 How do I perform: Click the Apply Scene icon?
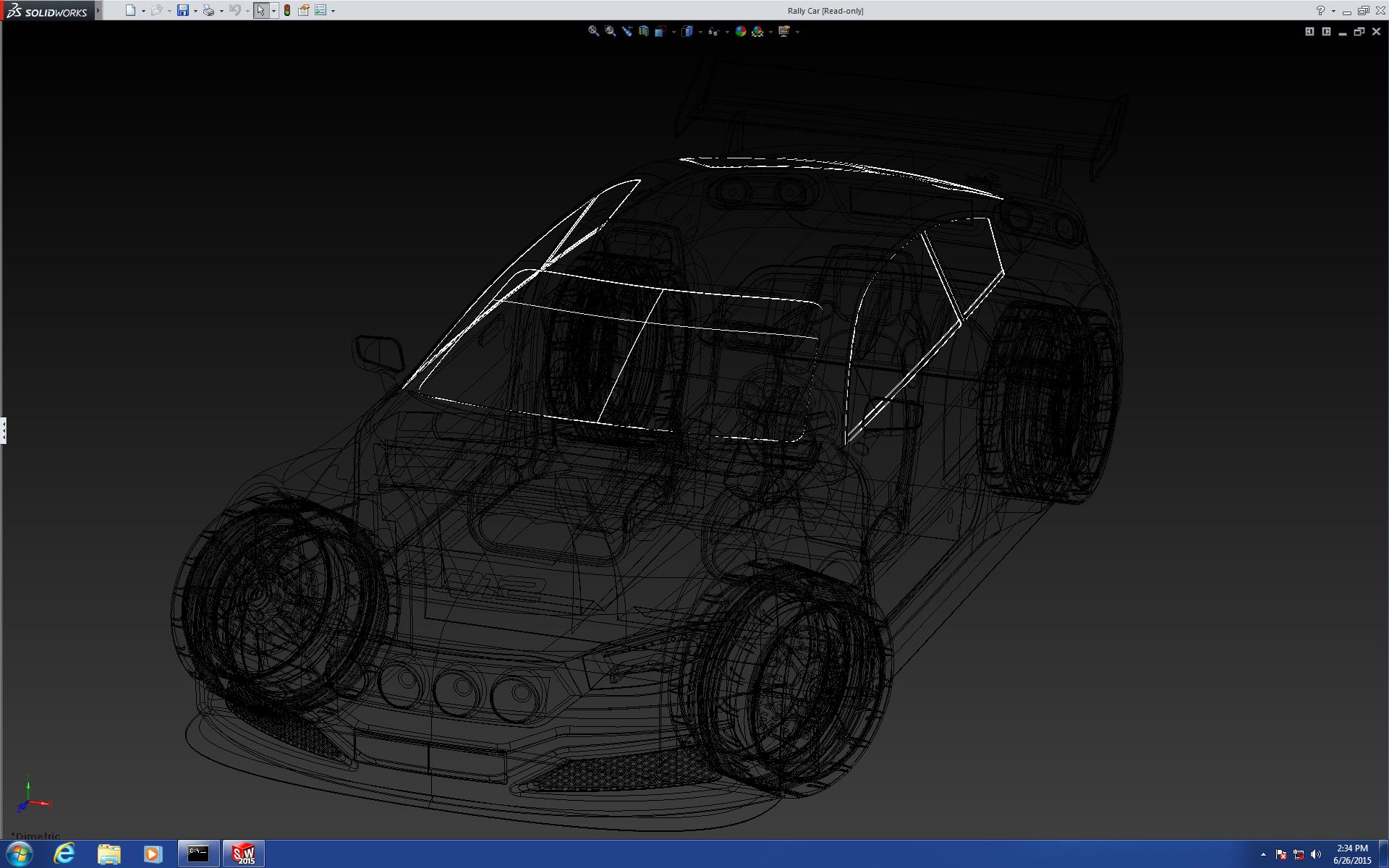[x=757, y=31]
